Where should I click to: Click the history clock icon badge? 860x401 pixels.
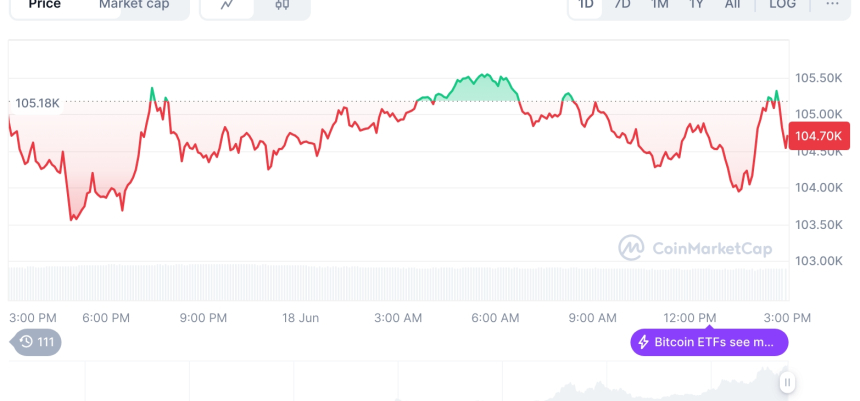pos(27,343)
